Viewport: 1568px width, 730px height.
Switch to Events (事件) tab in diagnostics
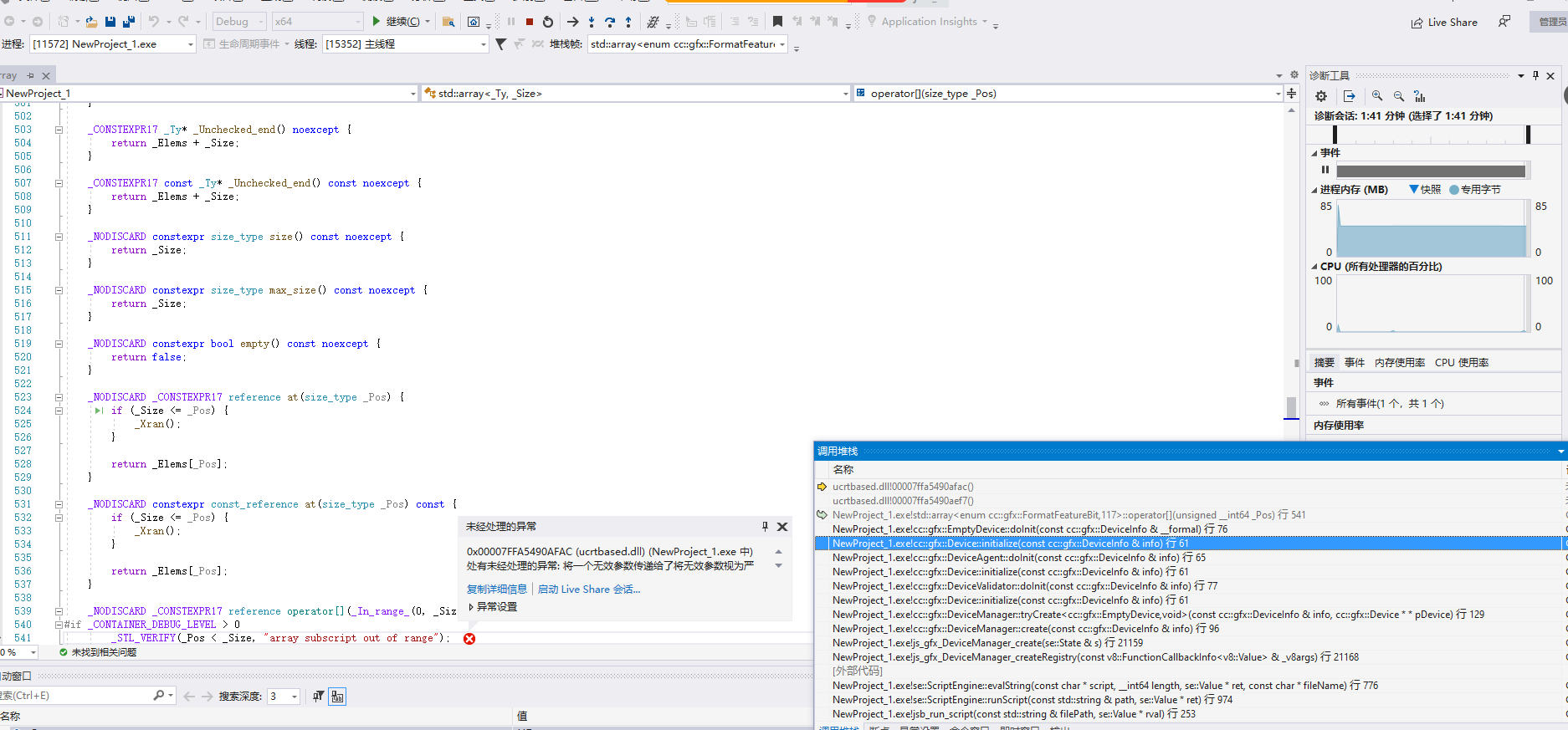(x=1355, y=363)
